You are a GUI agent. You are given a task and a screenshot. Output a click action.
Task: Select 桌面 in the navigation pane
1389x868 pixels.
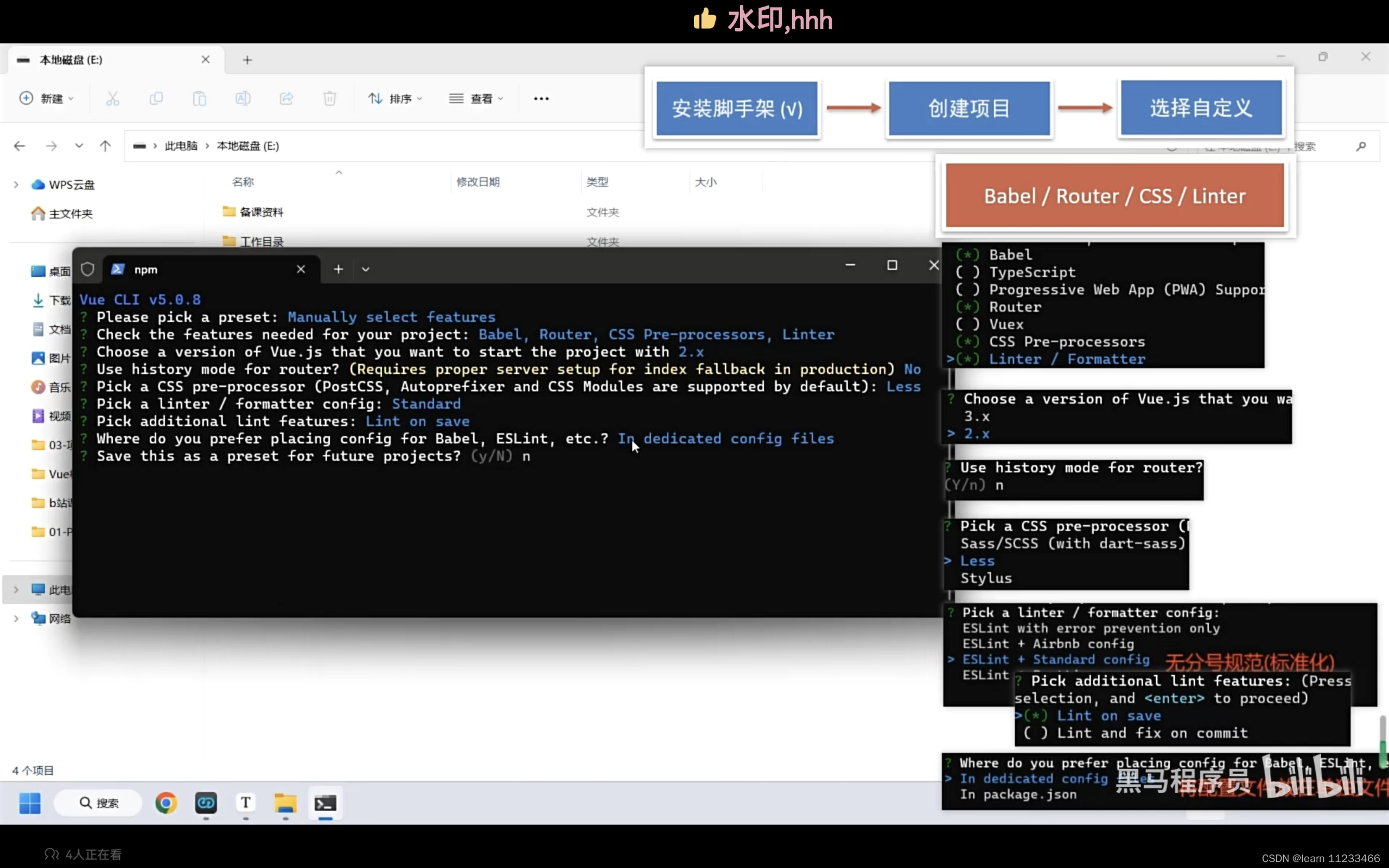(51, 271)
